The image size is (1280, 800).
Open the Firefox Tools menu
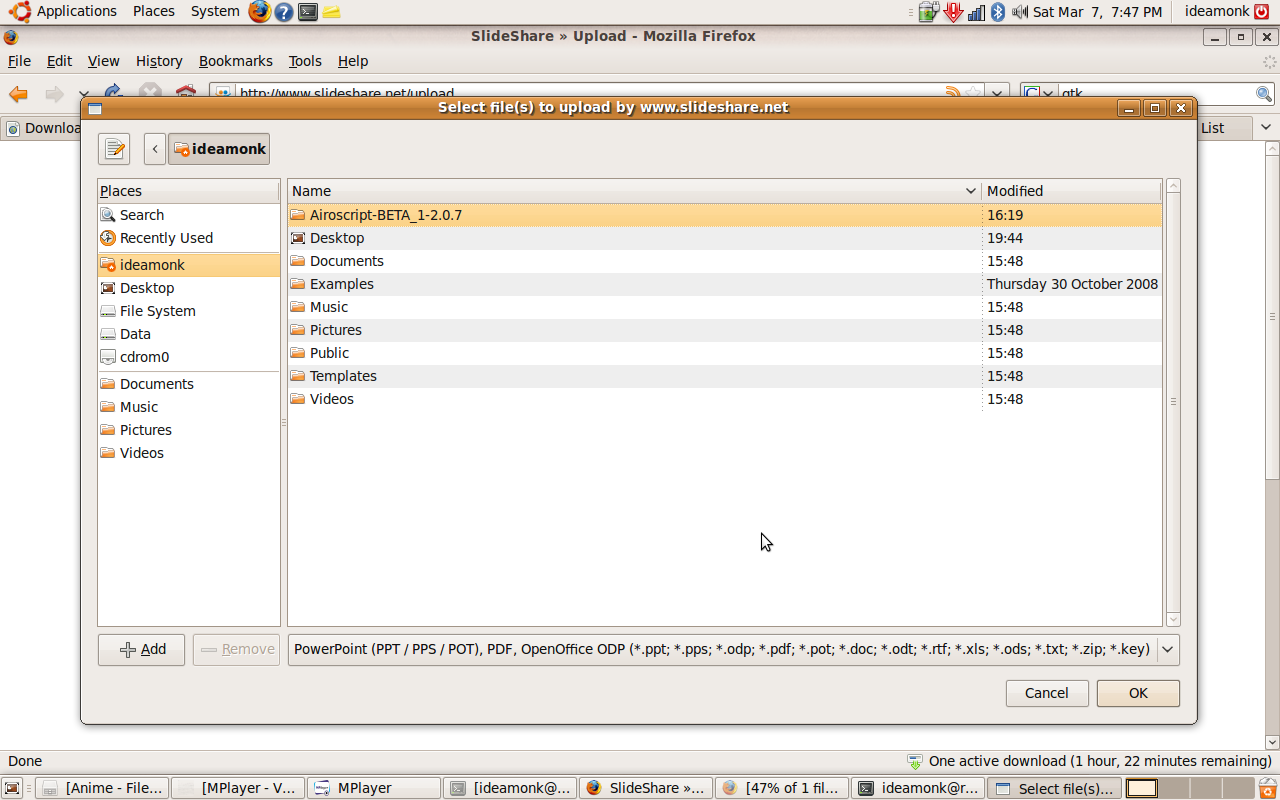pyautogui.click(x=305, y=61)
